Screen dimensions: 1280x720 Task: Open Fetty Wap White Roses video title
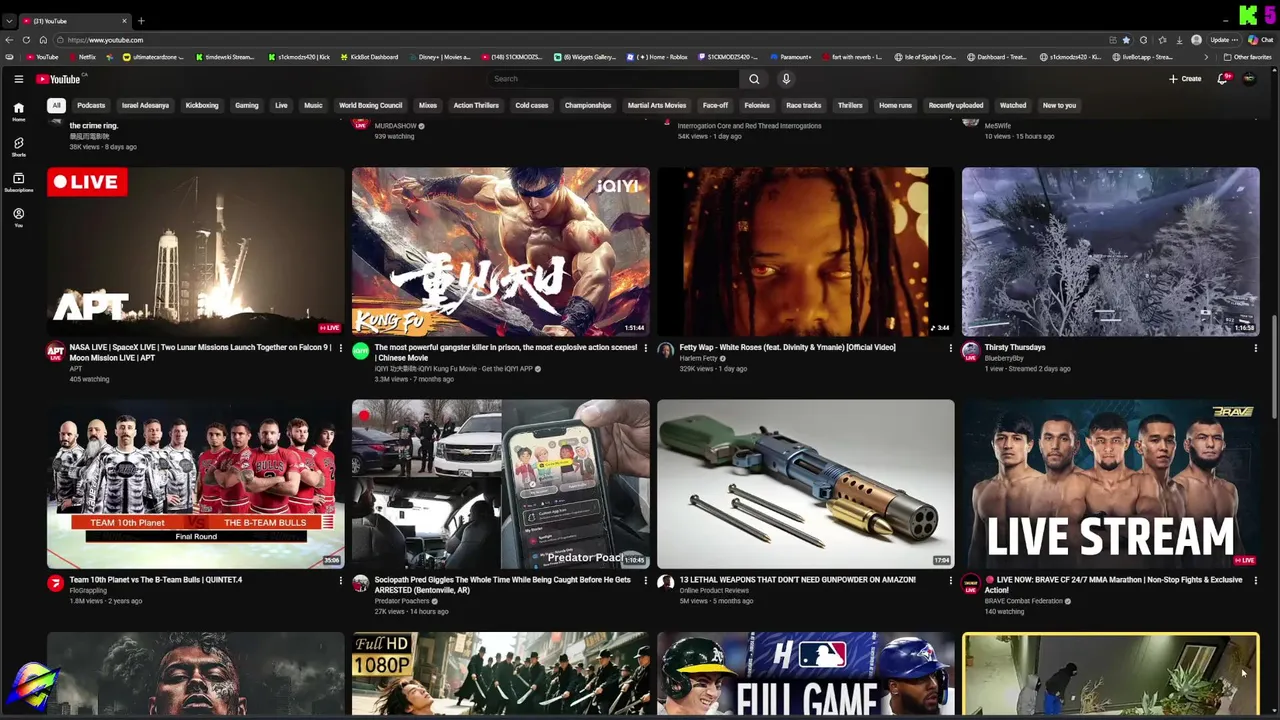coord(788,347)
